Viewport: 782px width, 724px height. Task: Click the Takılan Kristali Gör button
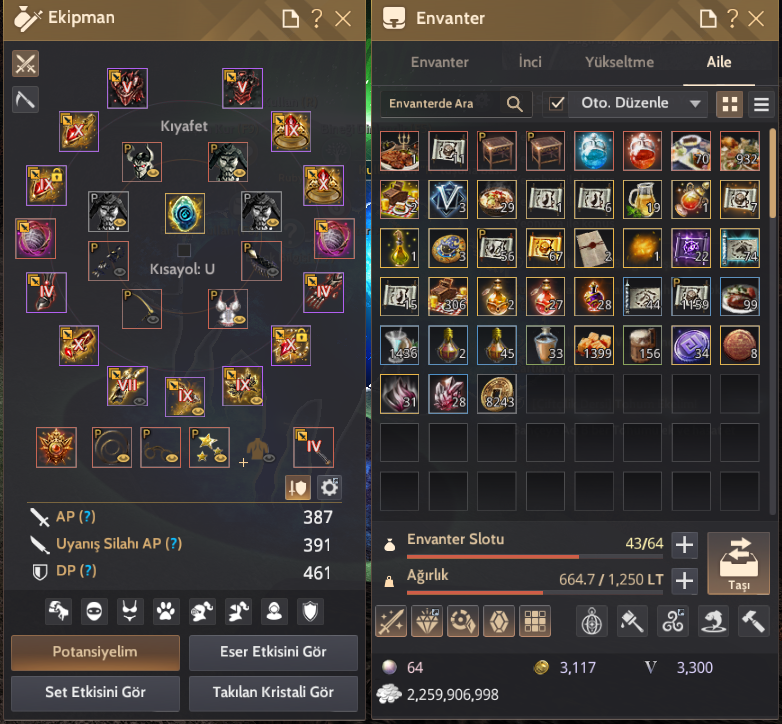[273, 692]
